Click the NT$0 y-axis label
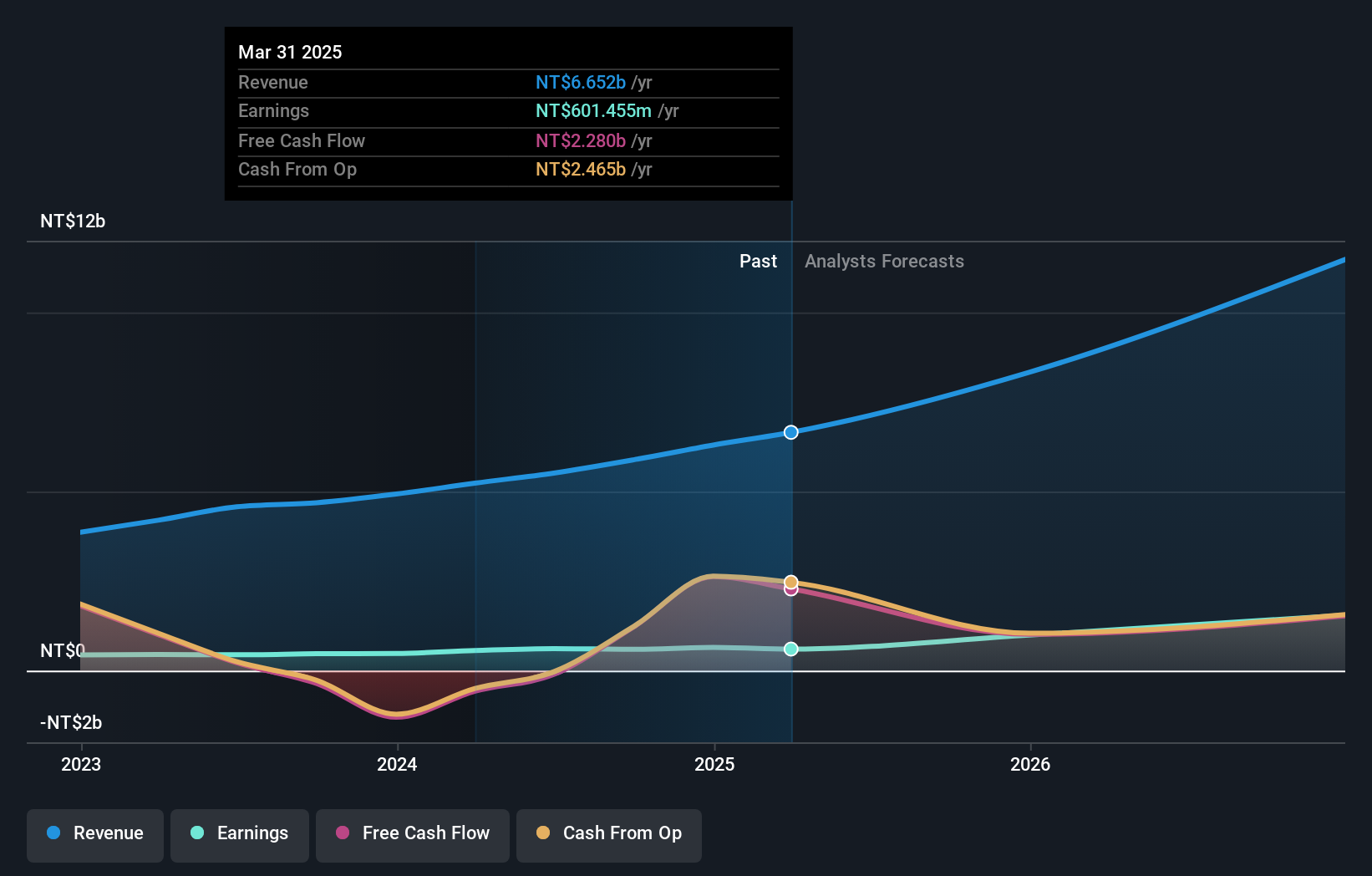1372x876 pixels. point(63,650)
